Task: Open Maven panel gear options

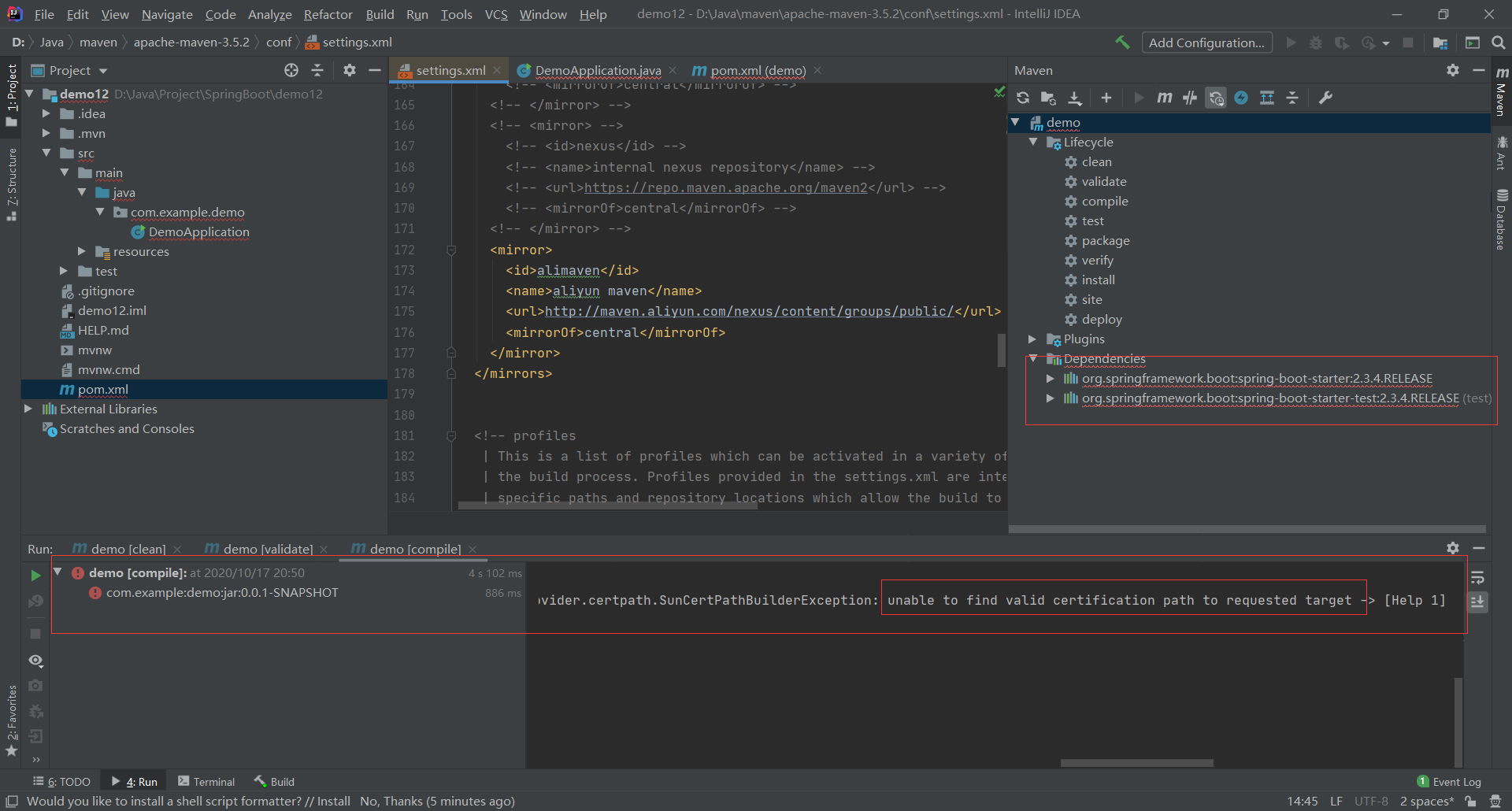Action: pyautogui.click(x=1453, y=70)
